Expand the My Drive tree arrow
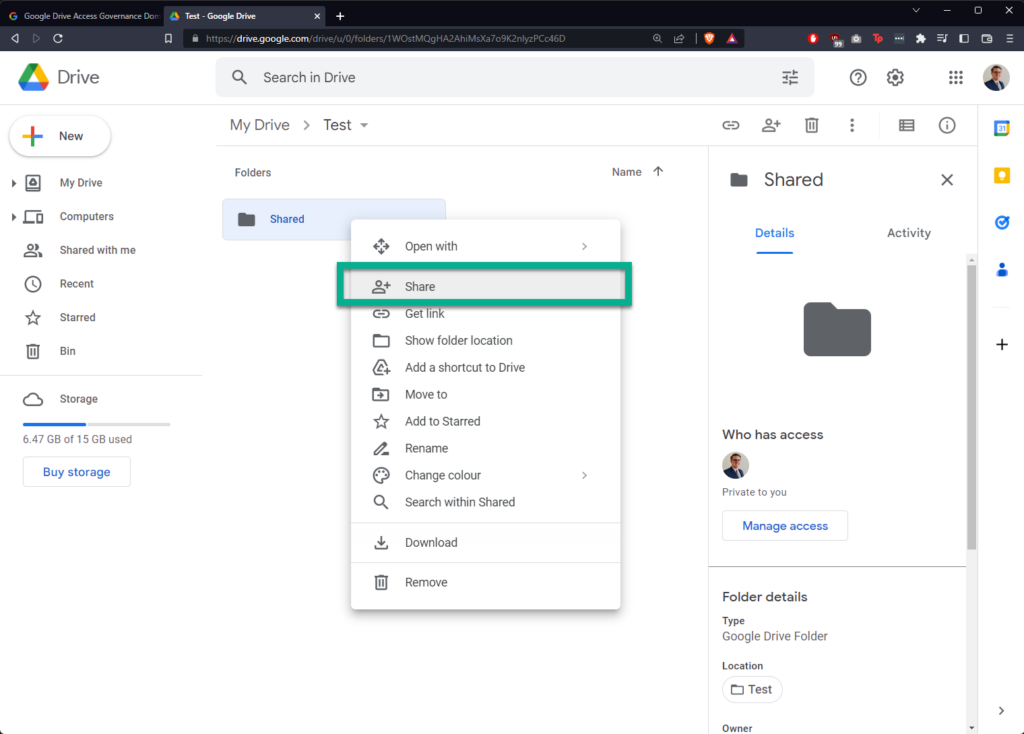The width and height of the screenshot is (1024, 734). point(13,183)
